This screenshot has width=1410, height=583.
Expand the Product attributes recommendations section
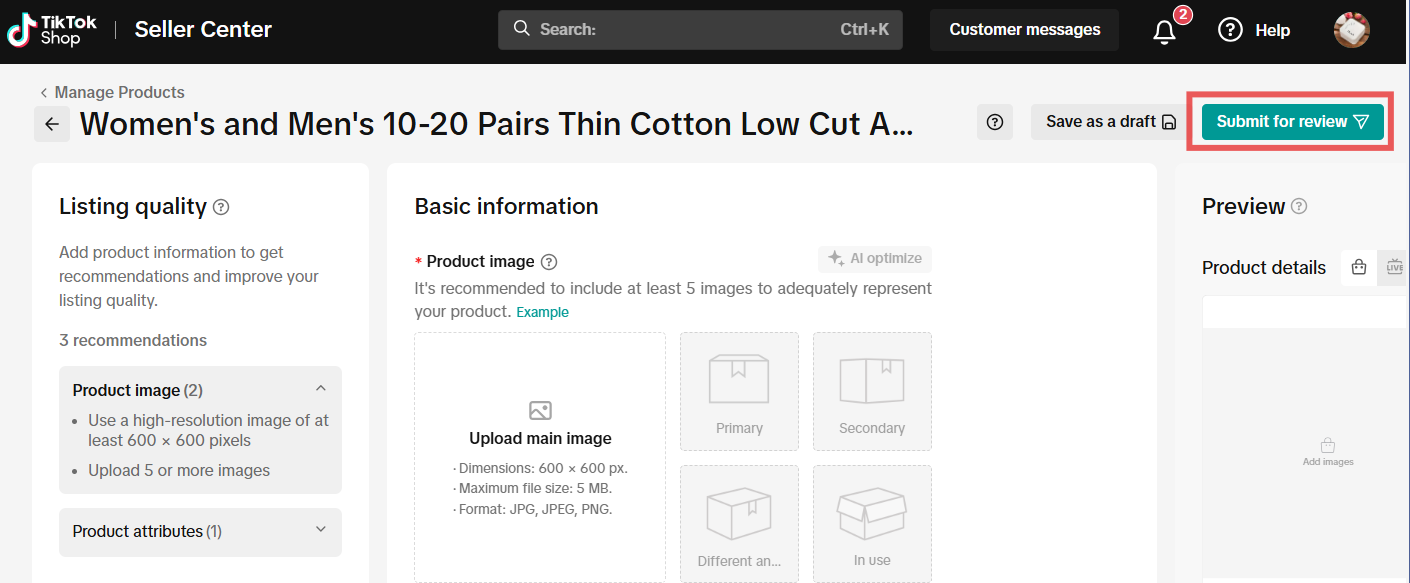(x=320, y=530)
